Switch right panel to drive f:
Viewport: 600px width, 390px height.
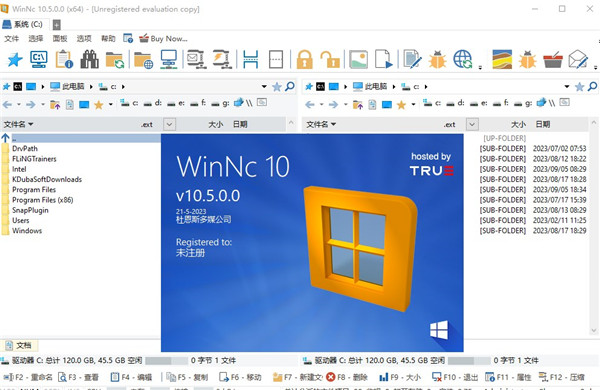[502, 103]
